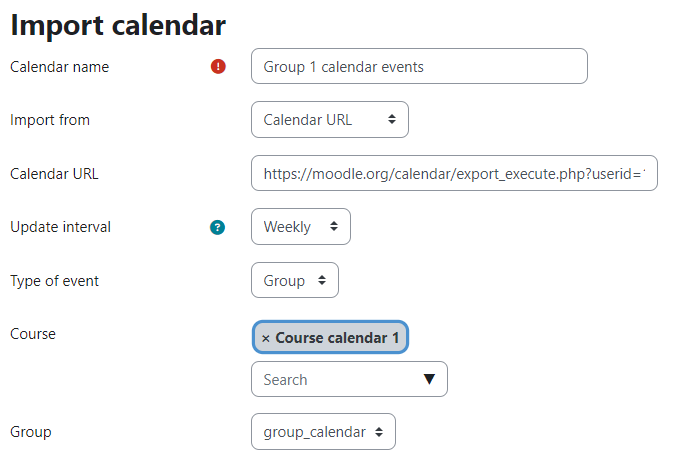The width and height of the screenshot is (673, 457).
Task: Open the Type of event dropdown
Action: point(295,280)
